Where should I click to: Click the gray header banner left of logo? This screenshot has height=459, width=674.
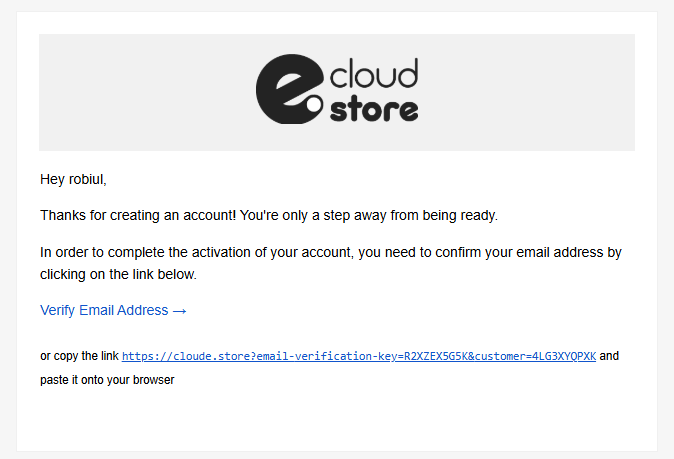140,92
